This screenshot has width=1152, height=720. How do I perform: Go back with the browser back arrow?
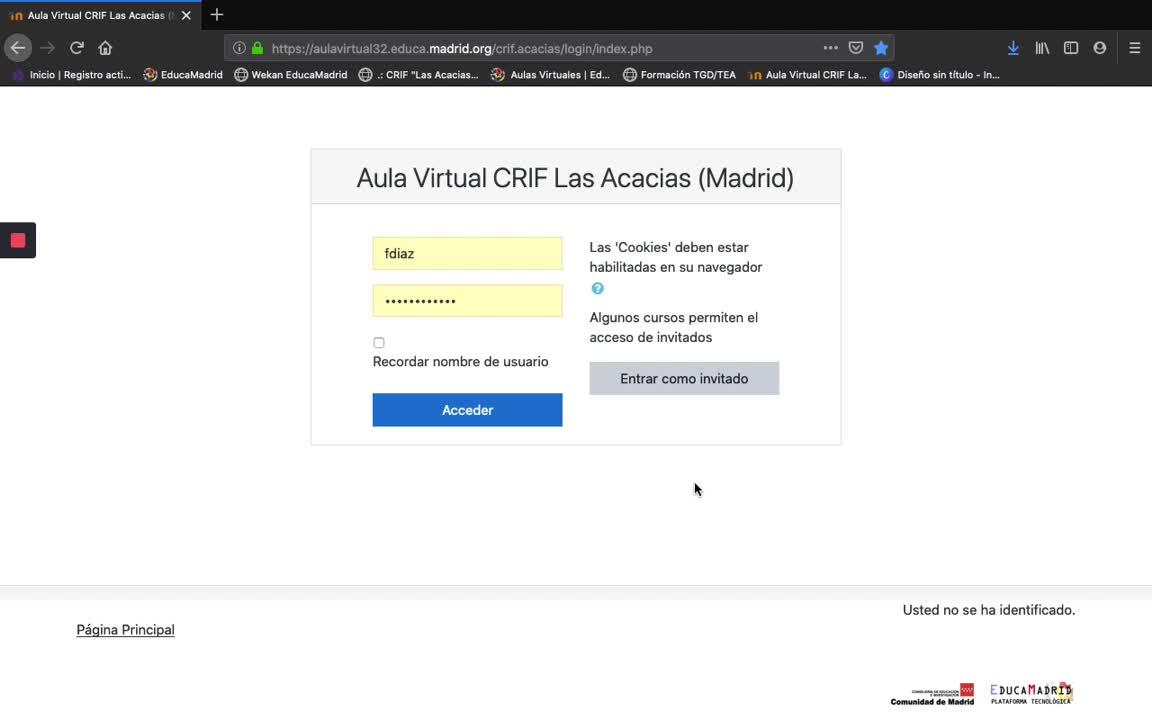tap(18, 48)
